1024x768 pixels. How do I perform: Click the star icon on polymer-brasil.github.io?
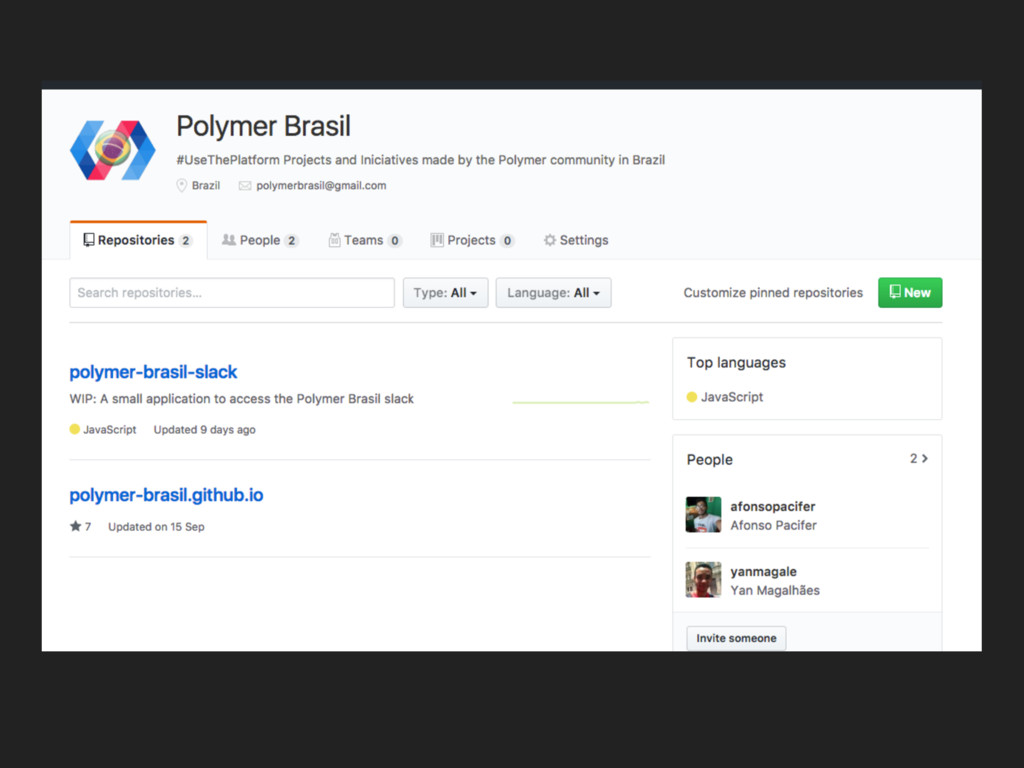click(x=76, y=526)
